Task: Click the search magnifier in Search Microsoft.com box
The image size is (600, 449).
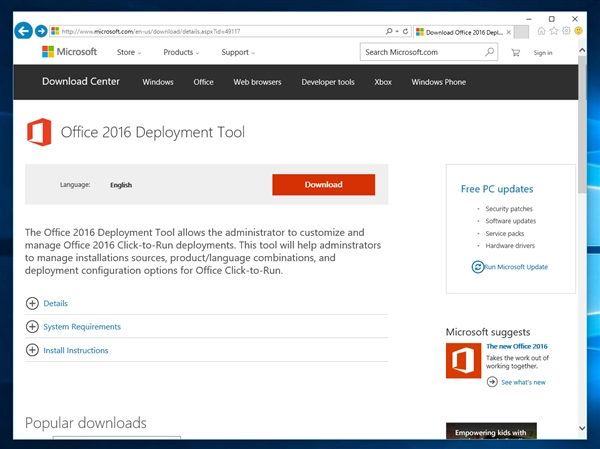Action: [x=489, y=52]
